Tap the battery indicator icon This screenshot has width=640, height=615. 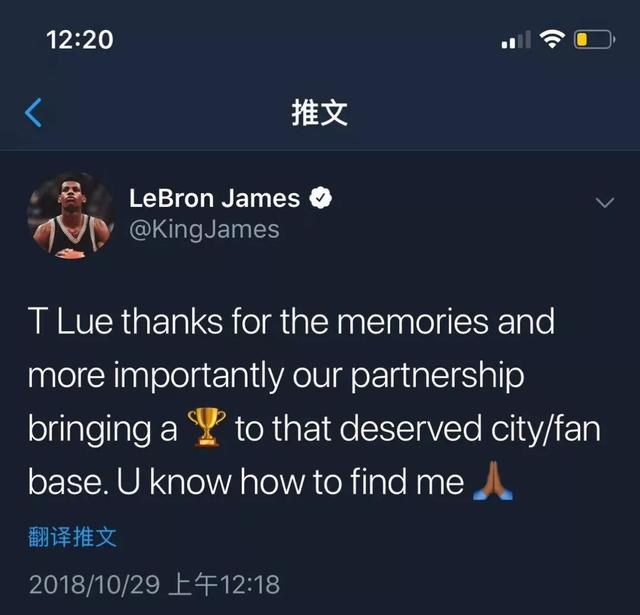[x=594, y=40]
